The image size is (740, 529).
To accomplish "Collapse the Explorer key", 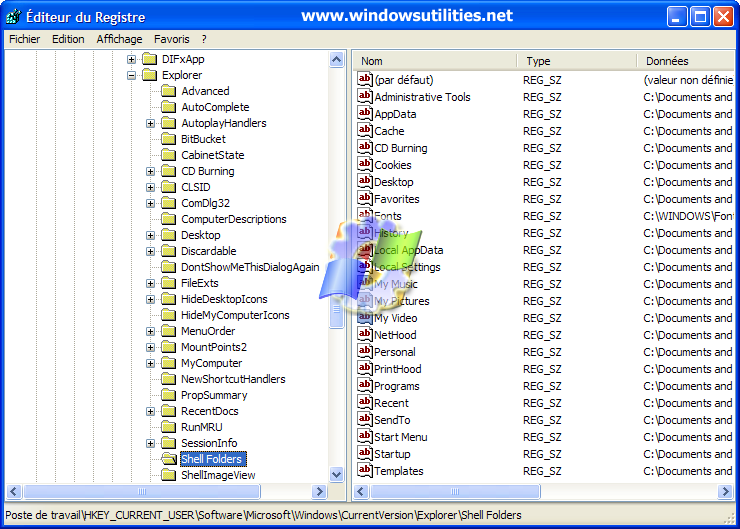I will pyautogui.click(x=132, y=76).
